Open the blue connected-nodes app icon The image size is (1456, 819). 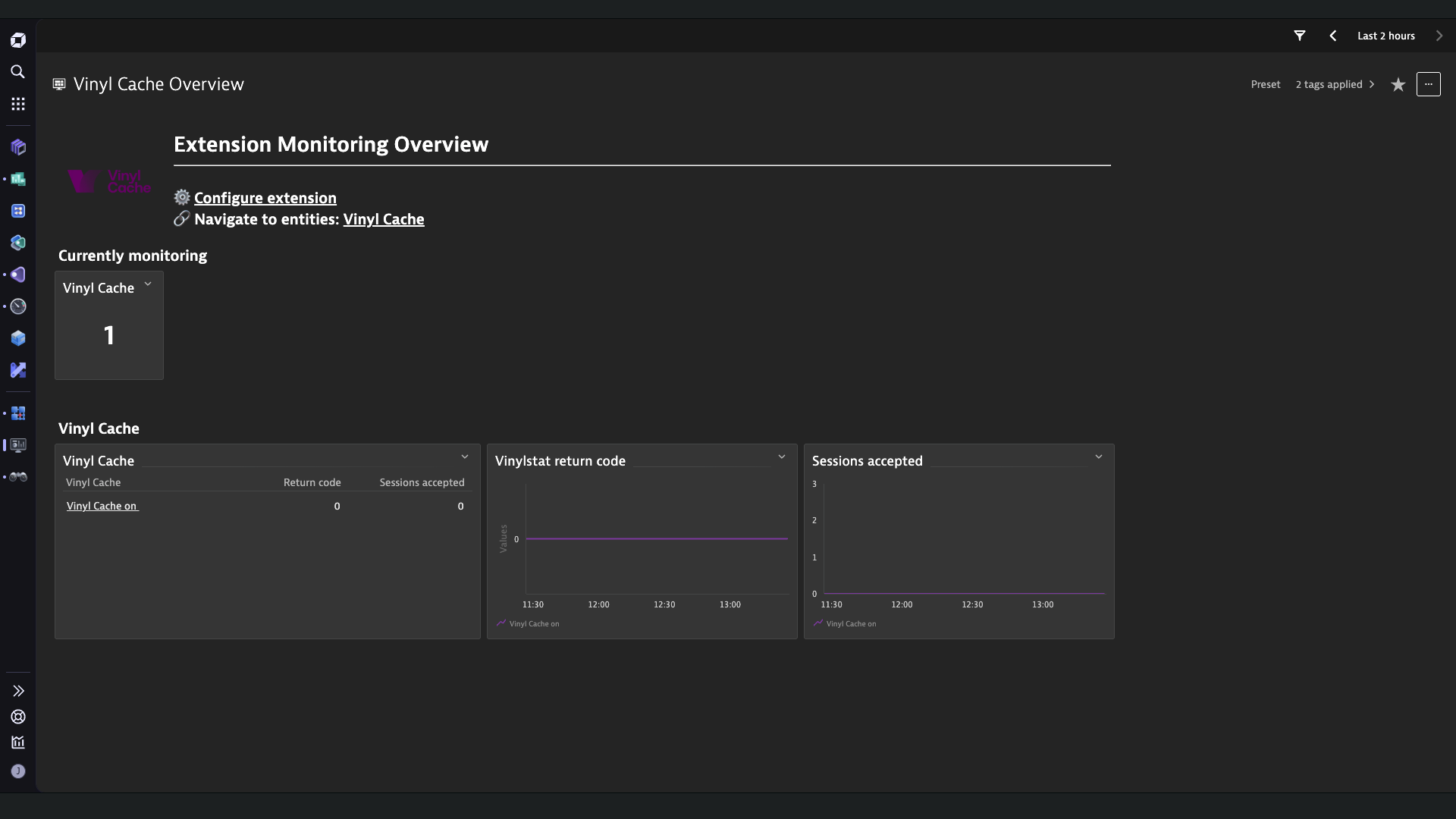18,211
